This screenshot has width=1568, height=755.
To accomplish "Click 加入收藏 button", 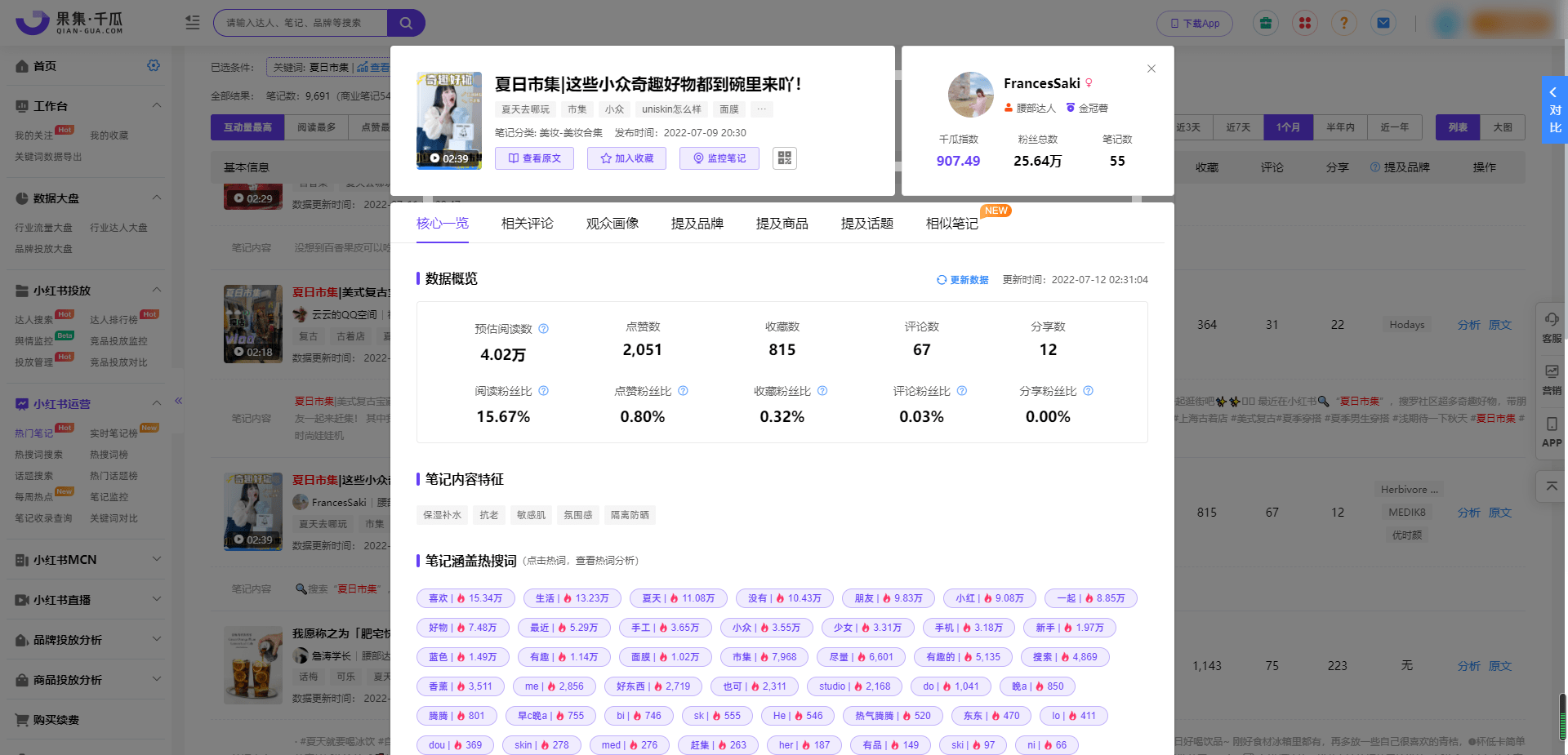I will point(626,158).
